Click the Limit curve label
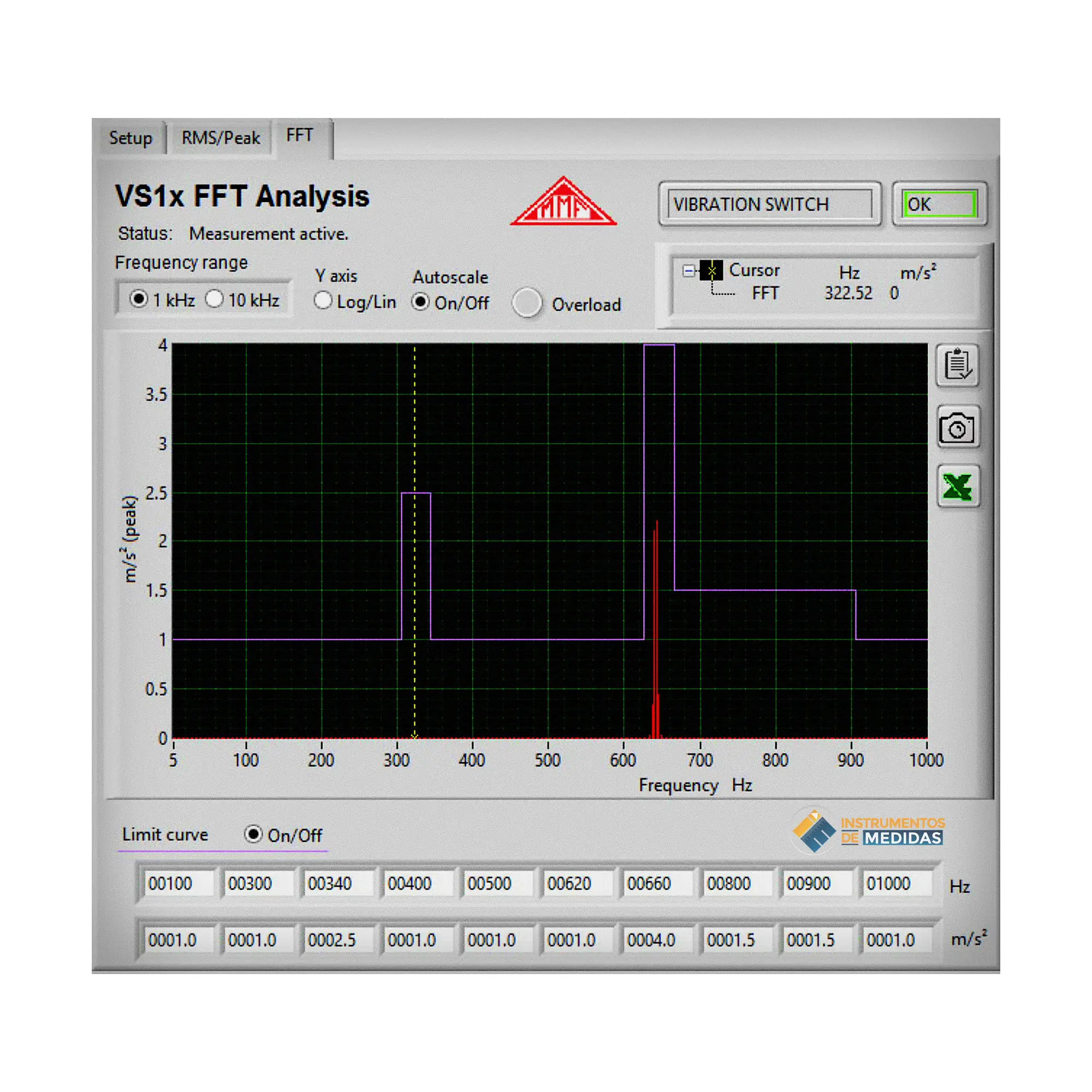 (x=165, y=834)
